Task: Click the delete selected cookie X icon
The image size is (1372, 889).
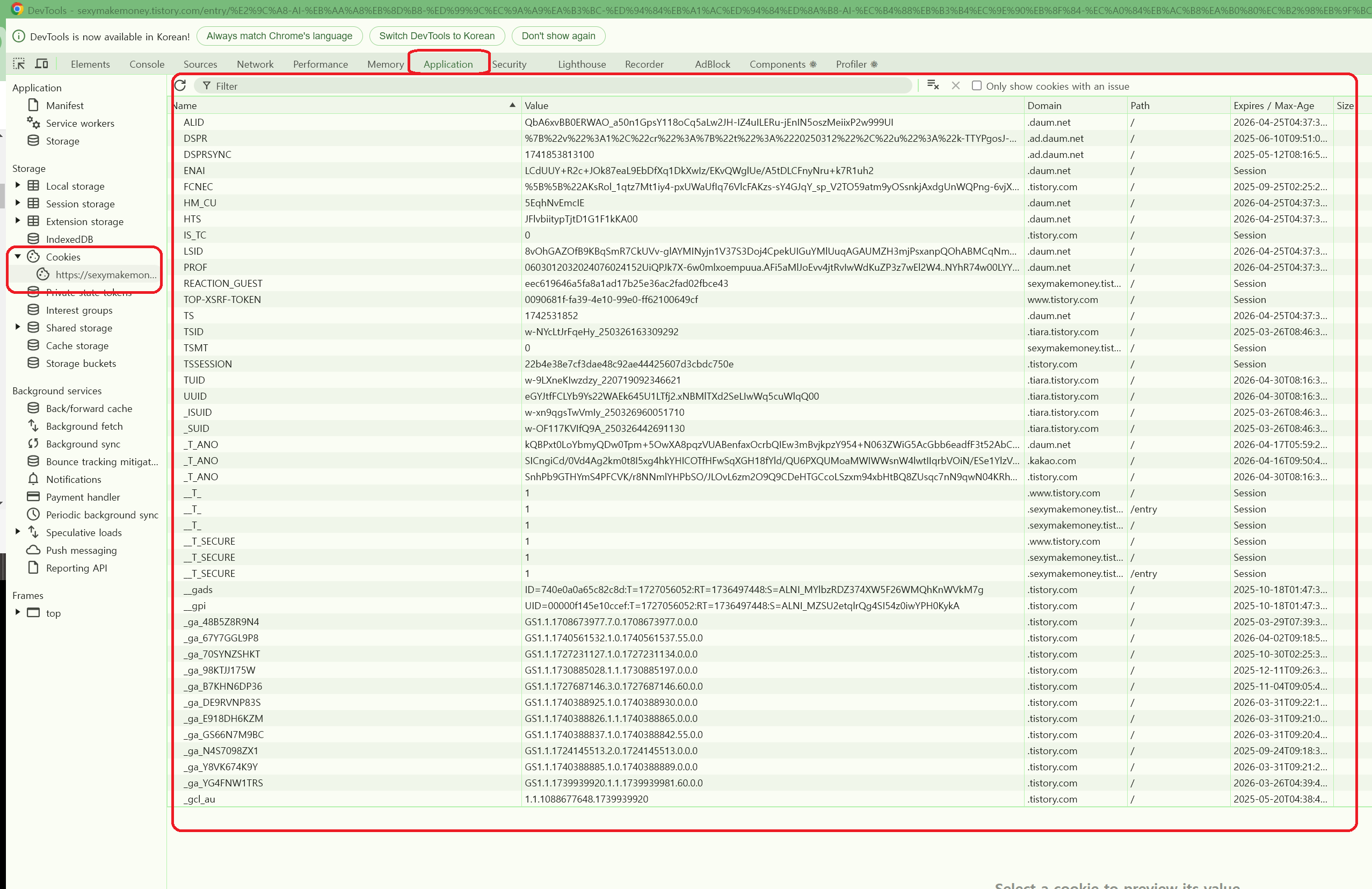Action: [955, 85]
